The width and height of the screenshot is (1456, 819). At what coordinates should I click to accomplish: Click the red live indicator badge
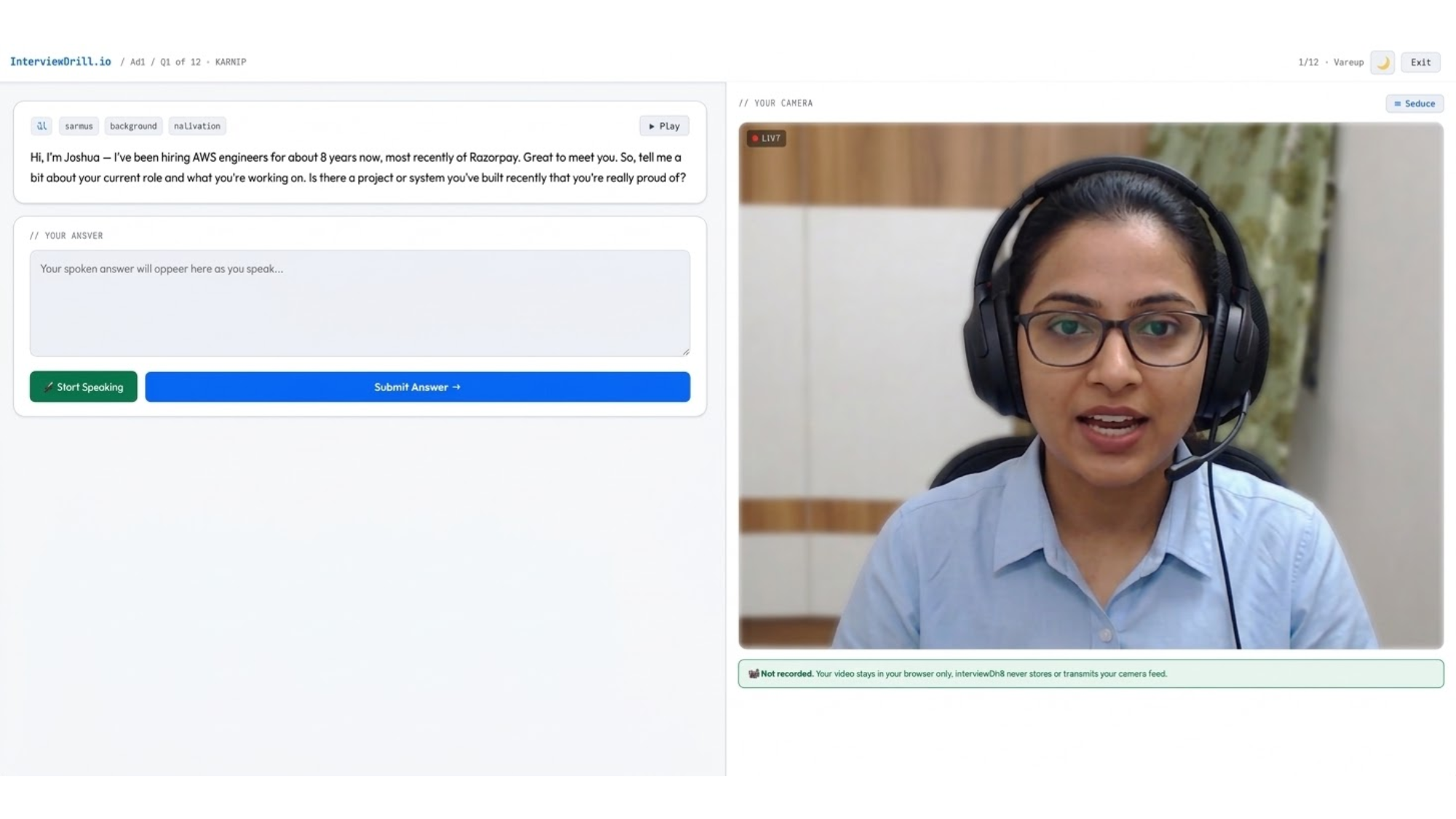[x=766, y=138]
